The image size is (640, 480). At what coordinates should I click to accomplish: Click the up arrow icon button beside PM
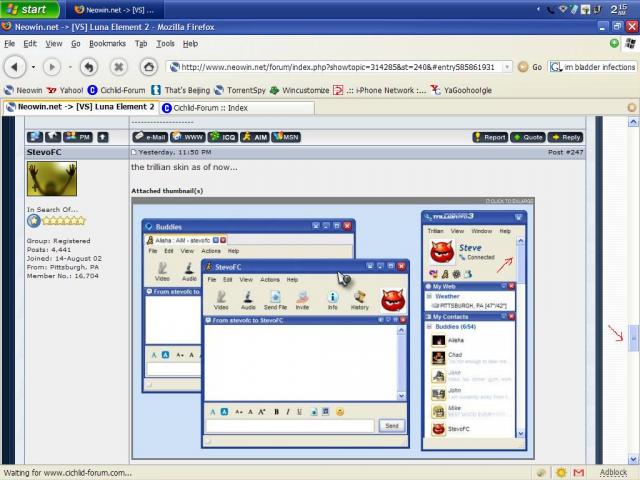tap(103, 137)
